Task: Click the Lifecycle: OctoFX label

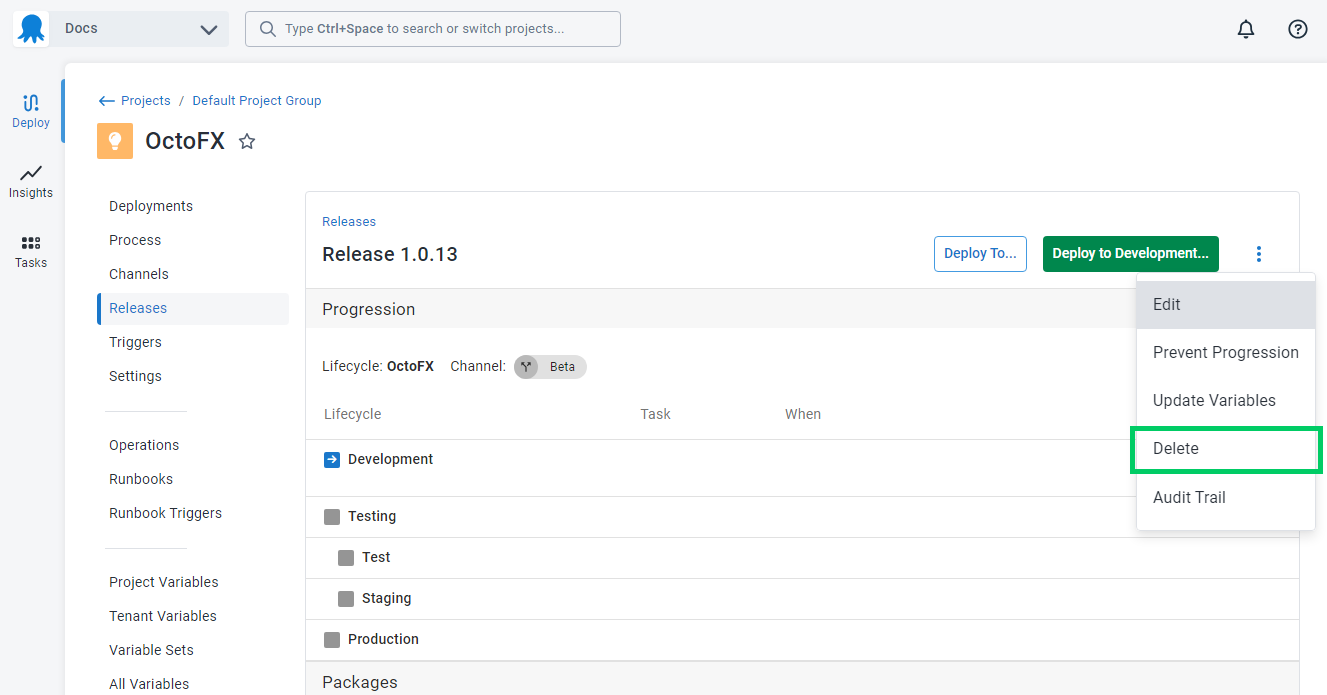Action: 378,367
